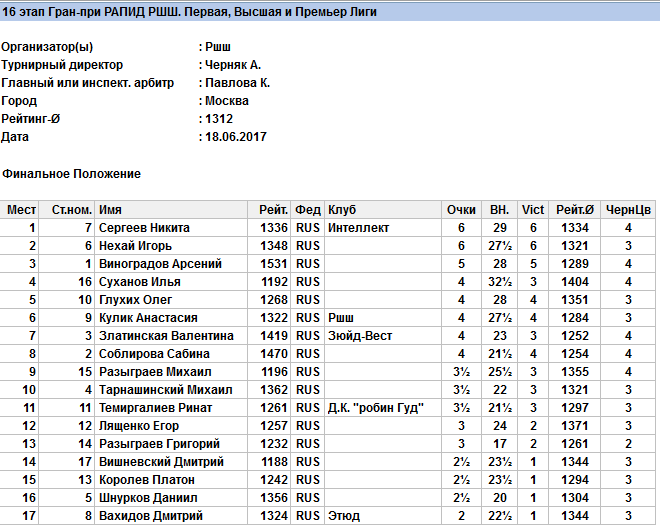Select the 'Фед' column header
660x526 pixels.
pos(308,210)
